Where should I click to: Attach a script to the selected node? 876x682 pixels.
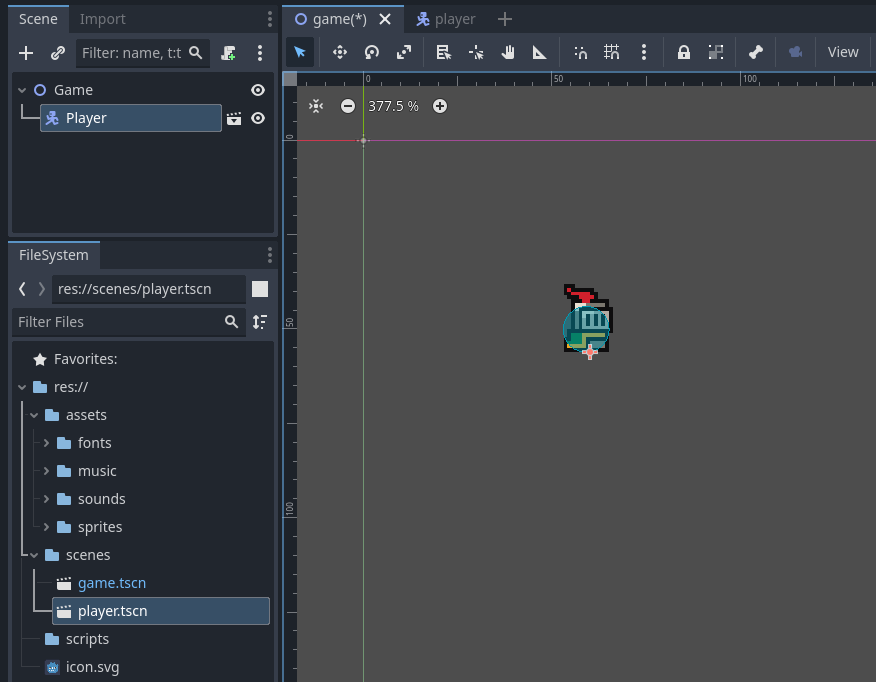229,53
